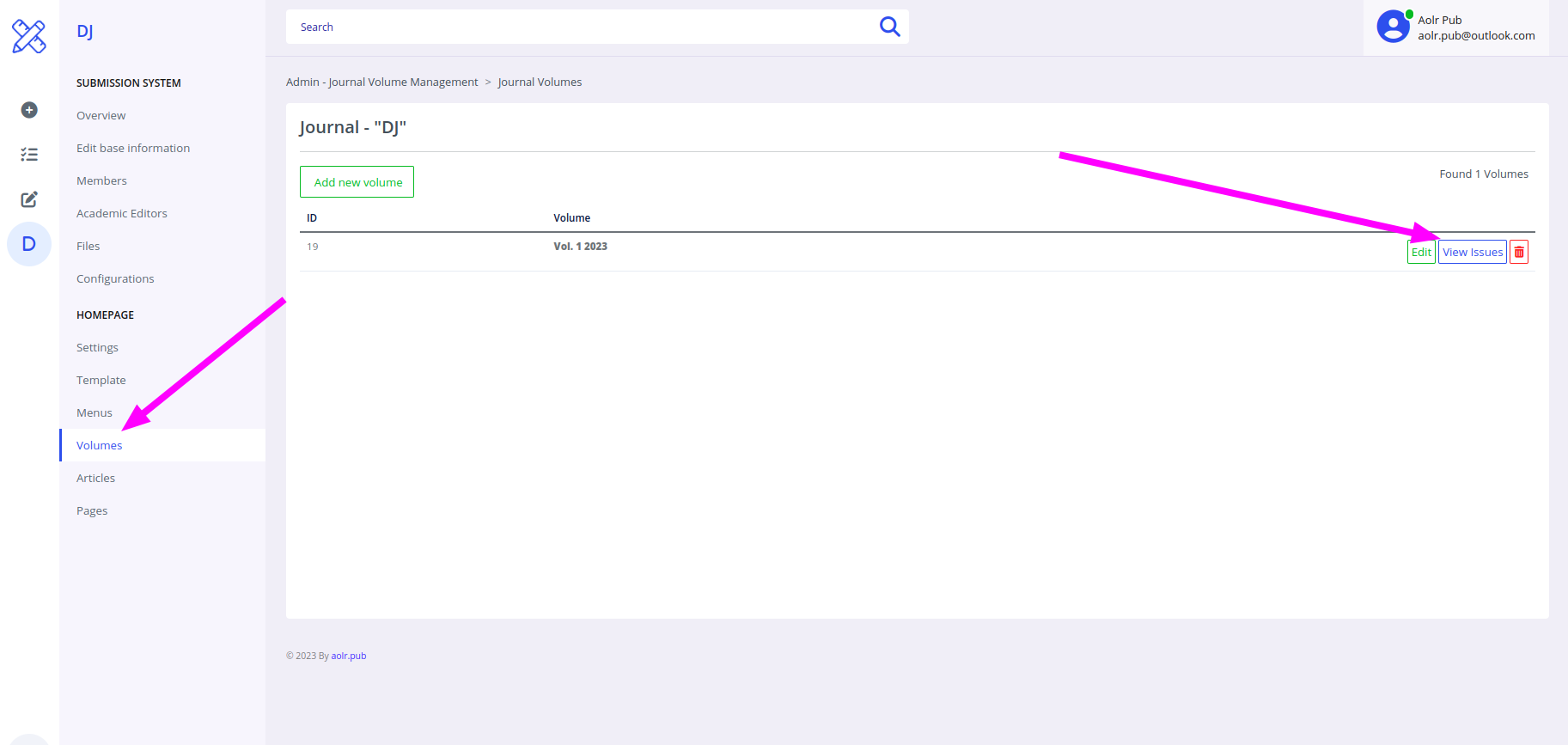Image resolution: width=1568 pixels, height=745 pixels.
Task: Delete volume with red trash icon
Action: pos(1519,252)
